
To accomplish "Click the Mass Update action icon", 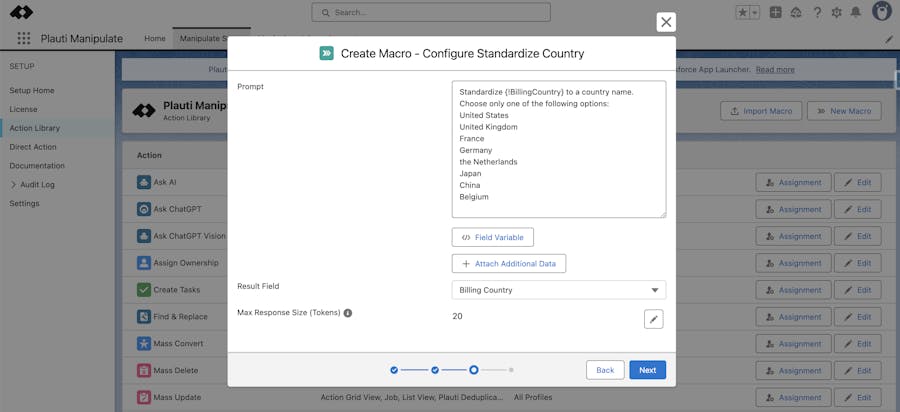I will point(143,397).
